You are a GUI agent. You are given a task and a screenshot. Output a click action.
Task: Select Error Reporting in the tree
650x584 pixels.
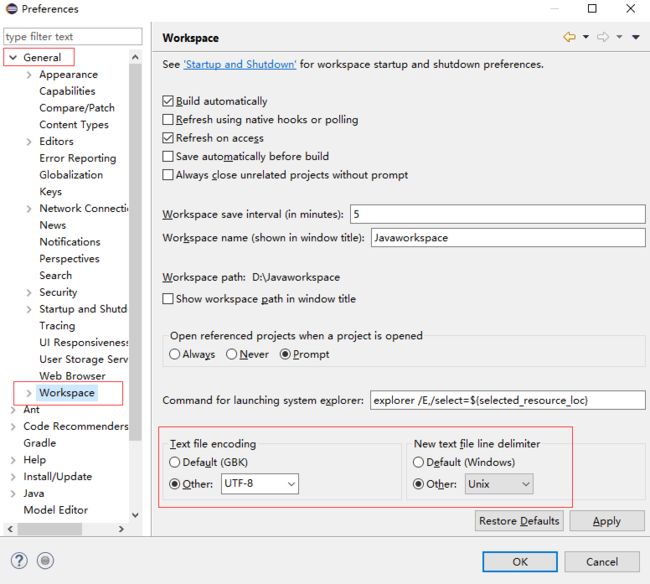click(x=78, y=158)
